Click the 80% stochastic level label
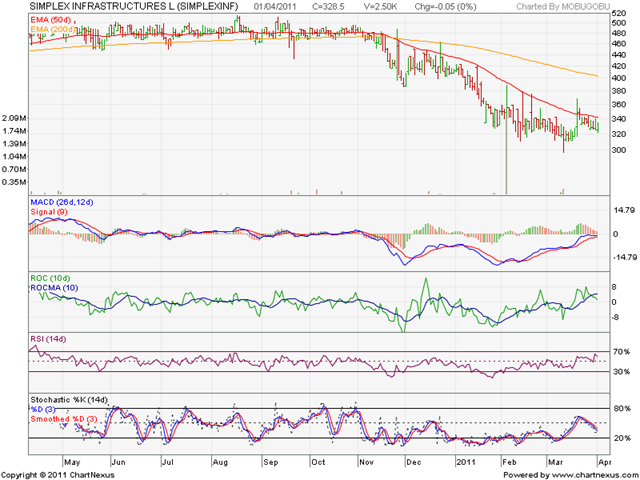 (621, 409)
